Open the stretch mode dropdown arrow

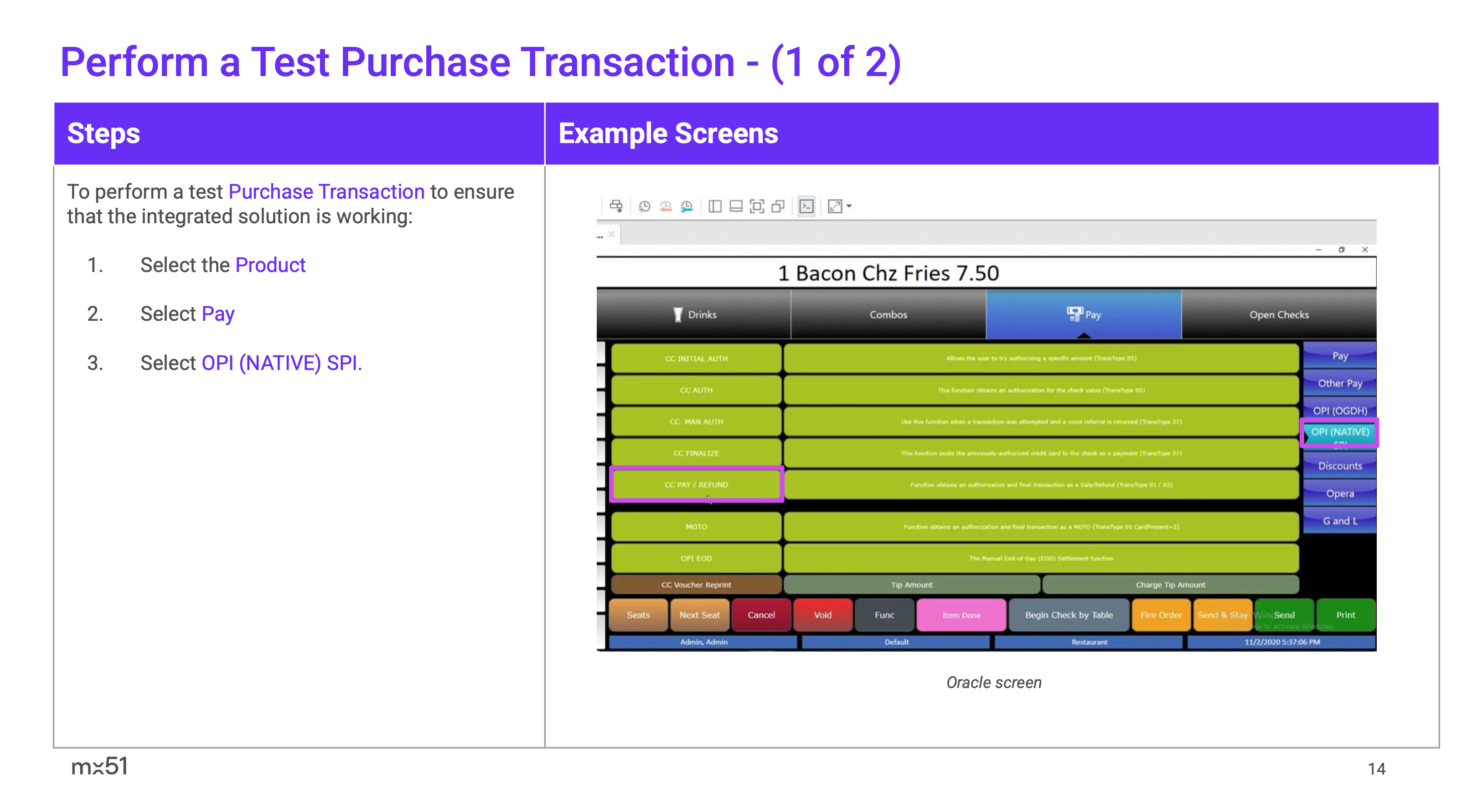(x=849, y=206)
